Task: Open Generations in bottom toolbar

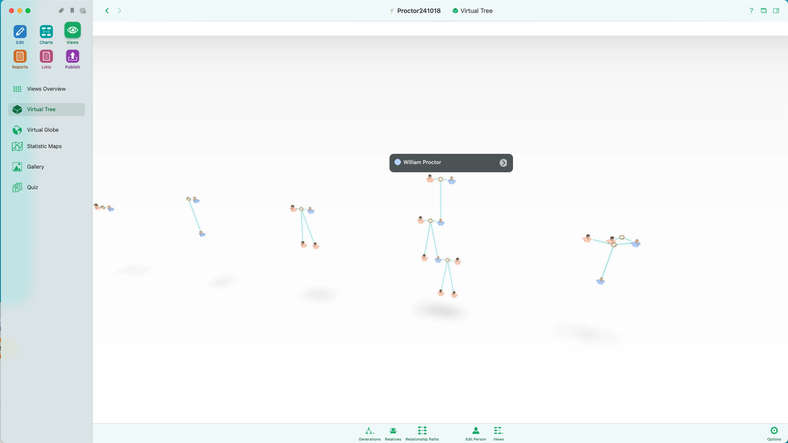Action: [x=369, y=433]
